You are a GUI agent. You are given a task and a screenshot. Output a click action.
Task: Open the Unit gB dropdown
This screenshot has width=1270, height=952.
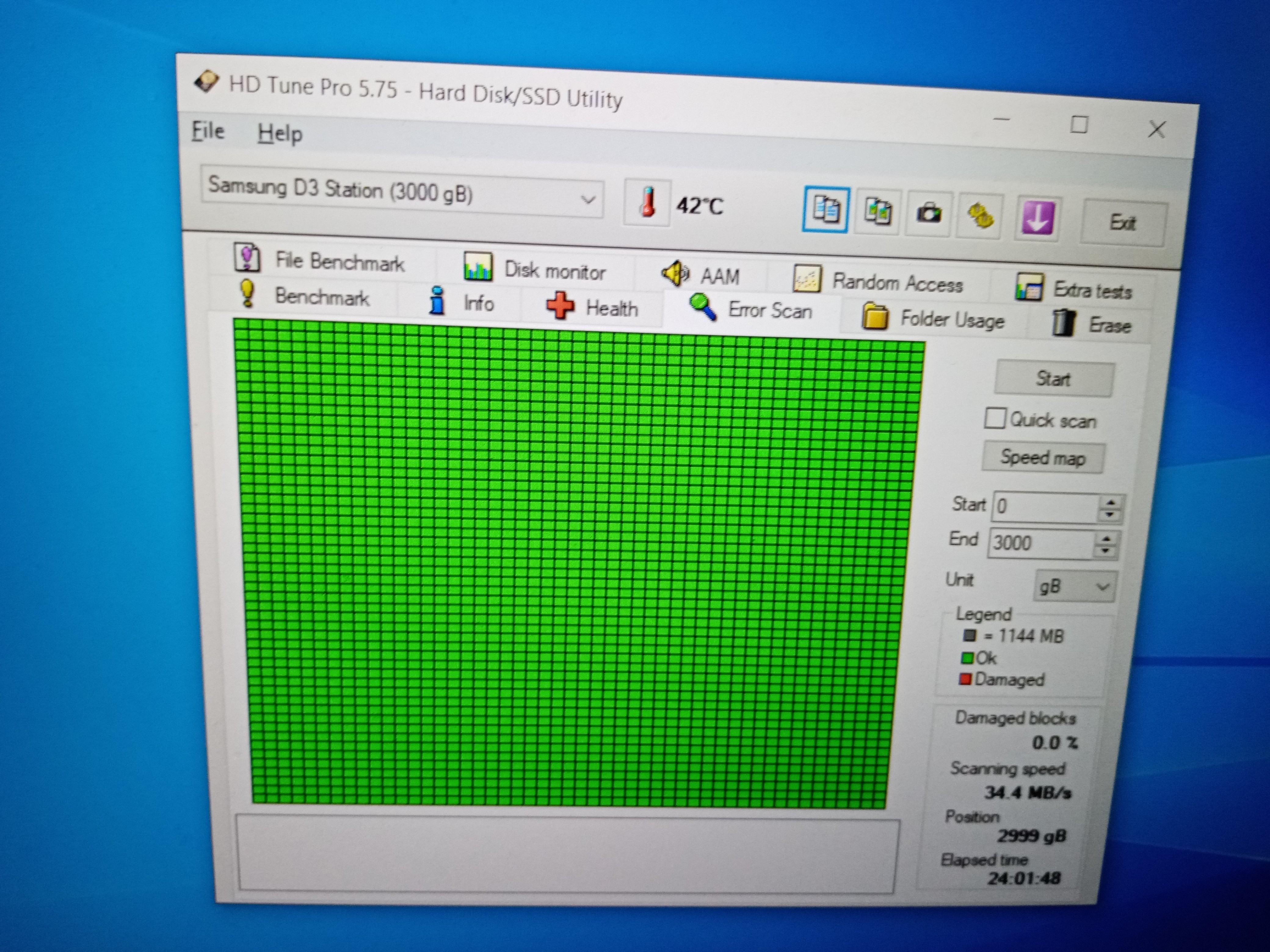[x=1075, y=586]
